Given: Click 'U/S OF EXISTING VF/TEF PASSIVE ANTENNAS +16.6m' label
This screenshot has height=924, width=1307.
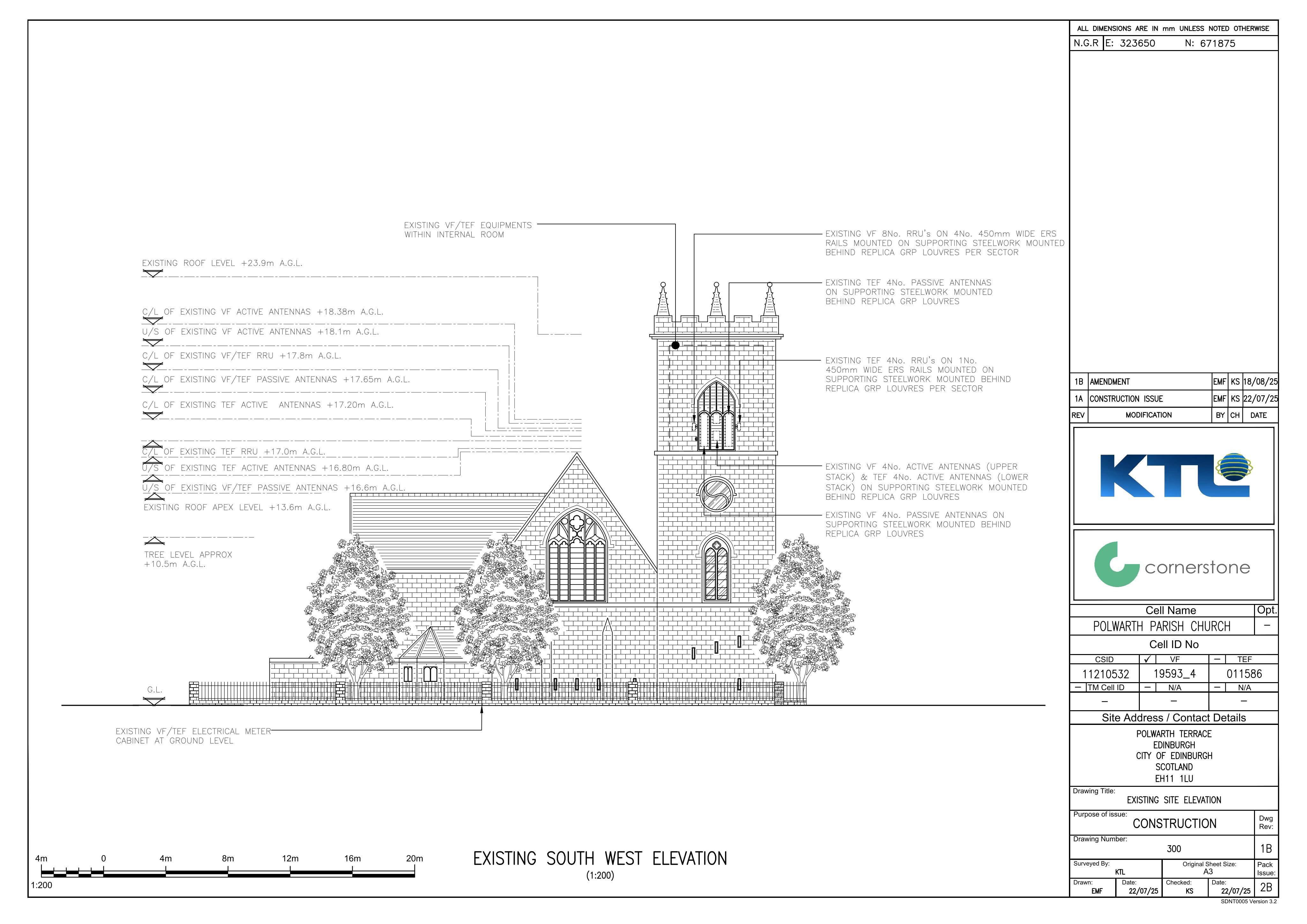Looking at the screenshot, I should 274,488.
